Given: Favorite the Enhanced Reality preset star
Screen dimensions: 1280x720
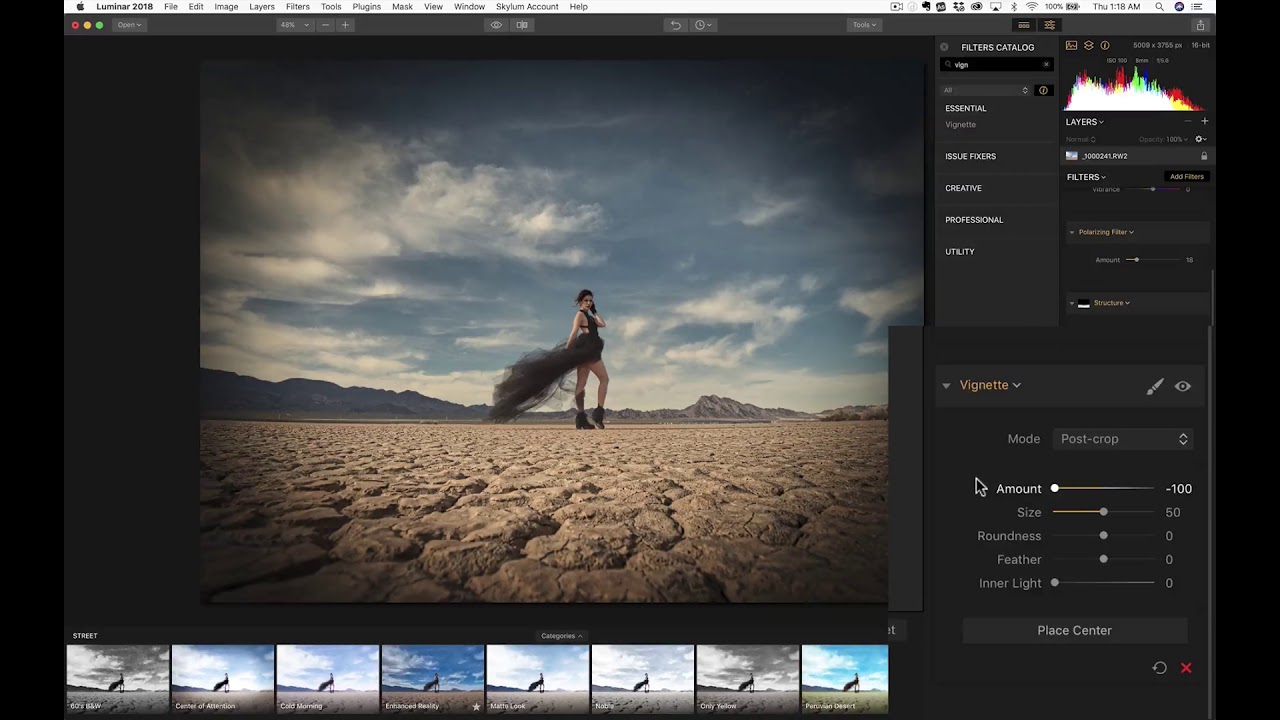Looking at the screenshot, I should (x=476, y=706).
